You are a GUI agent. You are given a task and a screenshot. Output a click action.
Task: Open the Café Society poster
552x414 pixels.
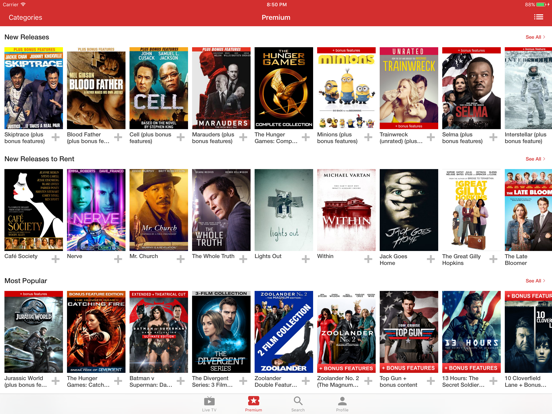[x=33, y=210]
